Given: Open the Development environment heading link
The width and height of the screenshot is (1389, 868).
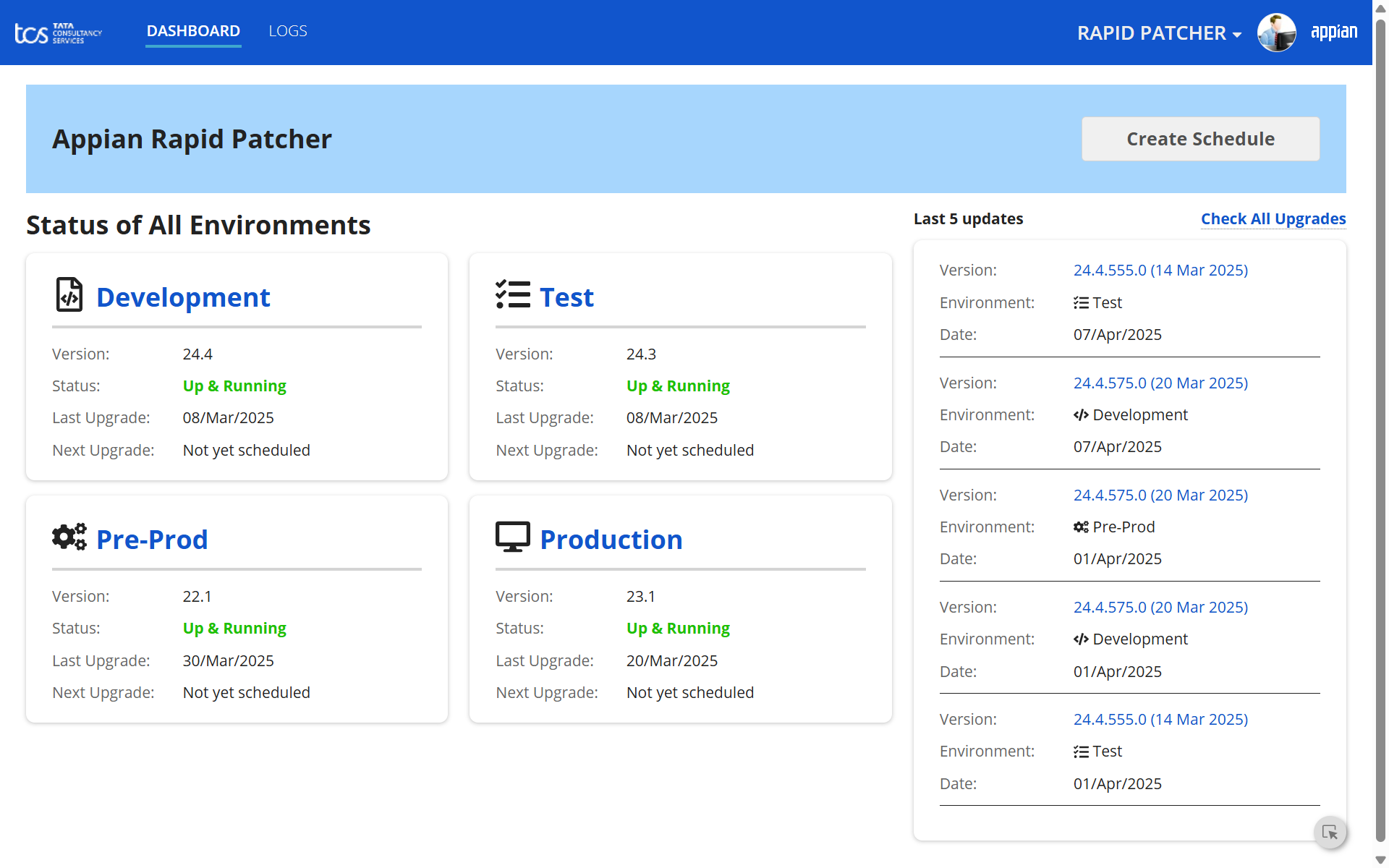Looking at the screenshot, I should [183, 297].
